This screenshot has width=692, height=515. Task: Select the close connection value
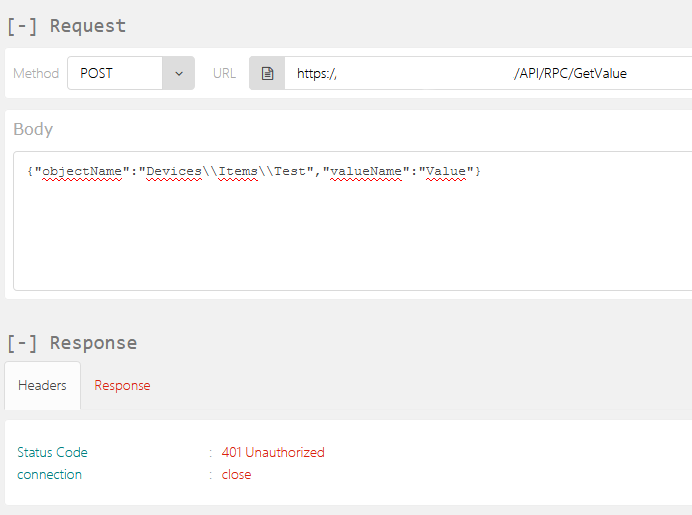tap(236, 474)
